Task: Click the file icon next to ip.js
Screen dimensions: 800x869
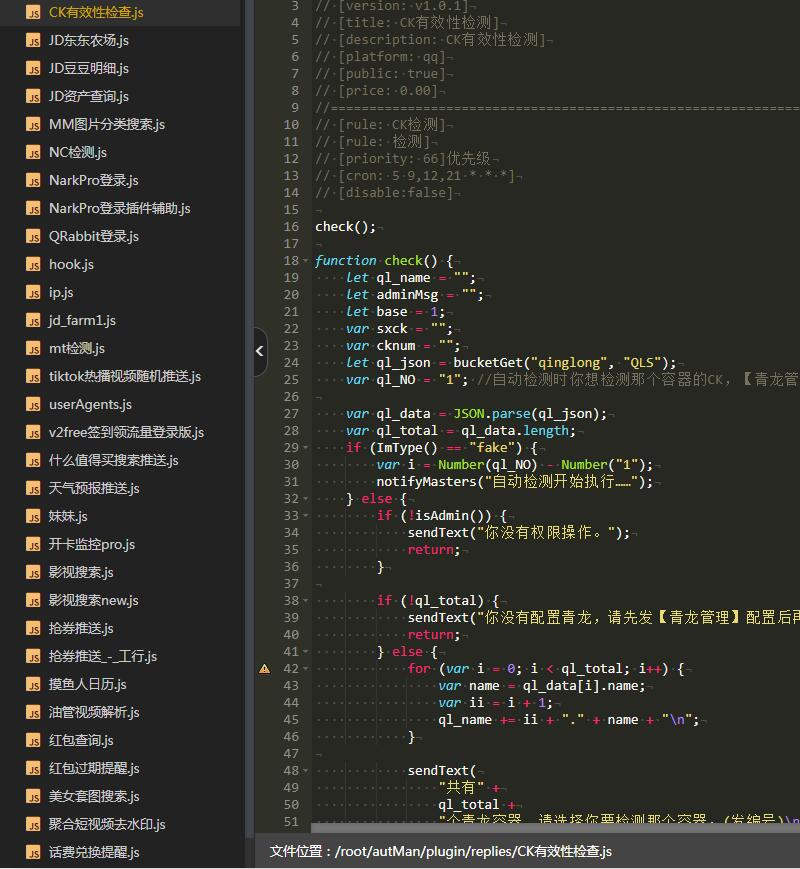Action: (x=32, y=293)
